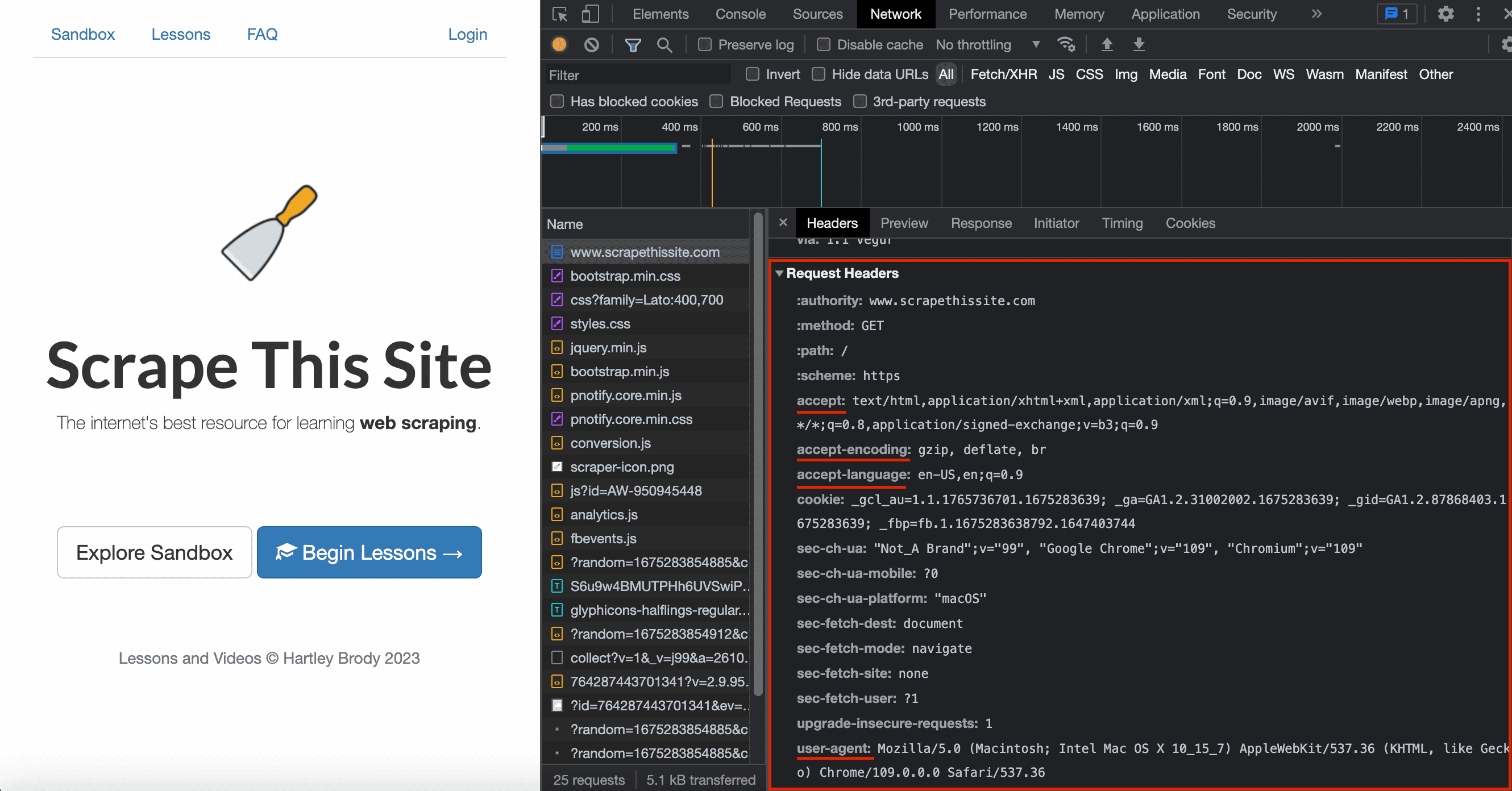Clear the network log
Viewport: 1512px width, 791px height.
tap(592, 44)
